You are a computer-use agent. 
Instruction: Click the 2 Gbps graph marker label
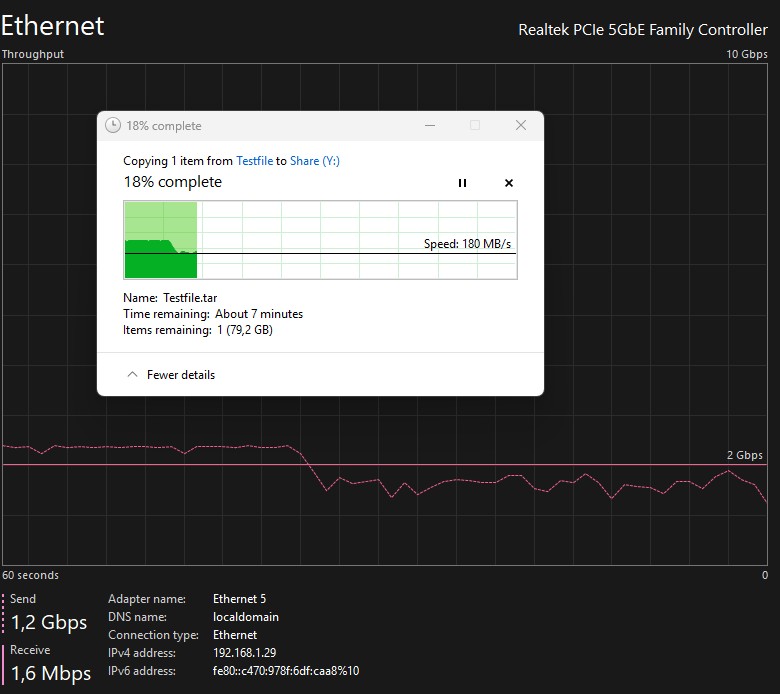[745, 455]
